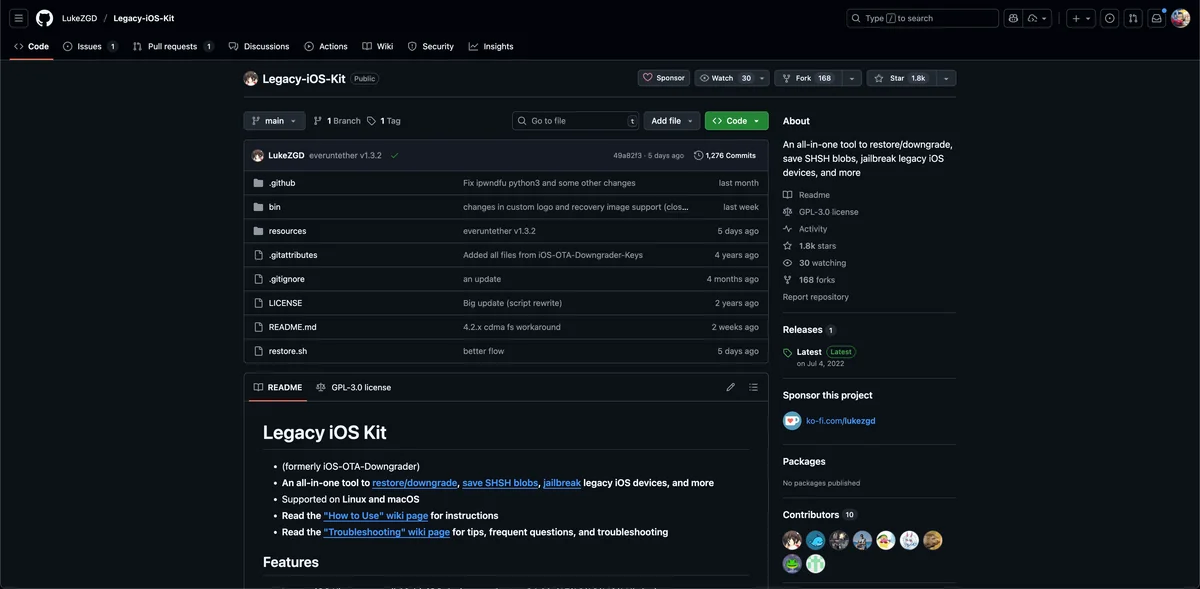
Task: Open the 1,276 Commits history link
Action: pyautogui.click(x=725, y=156)
